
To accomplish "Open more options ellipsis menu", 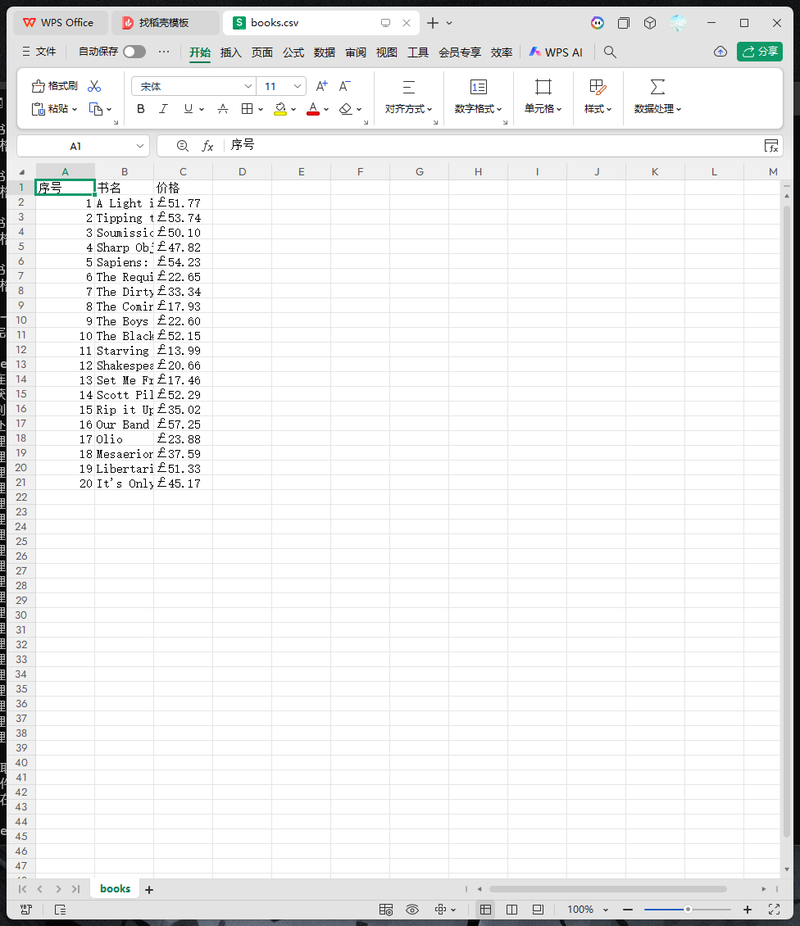I will (x=164, y=52).
